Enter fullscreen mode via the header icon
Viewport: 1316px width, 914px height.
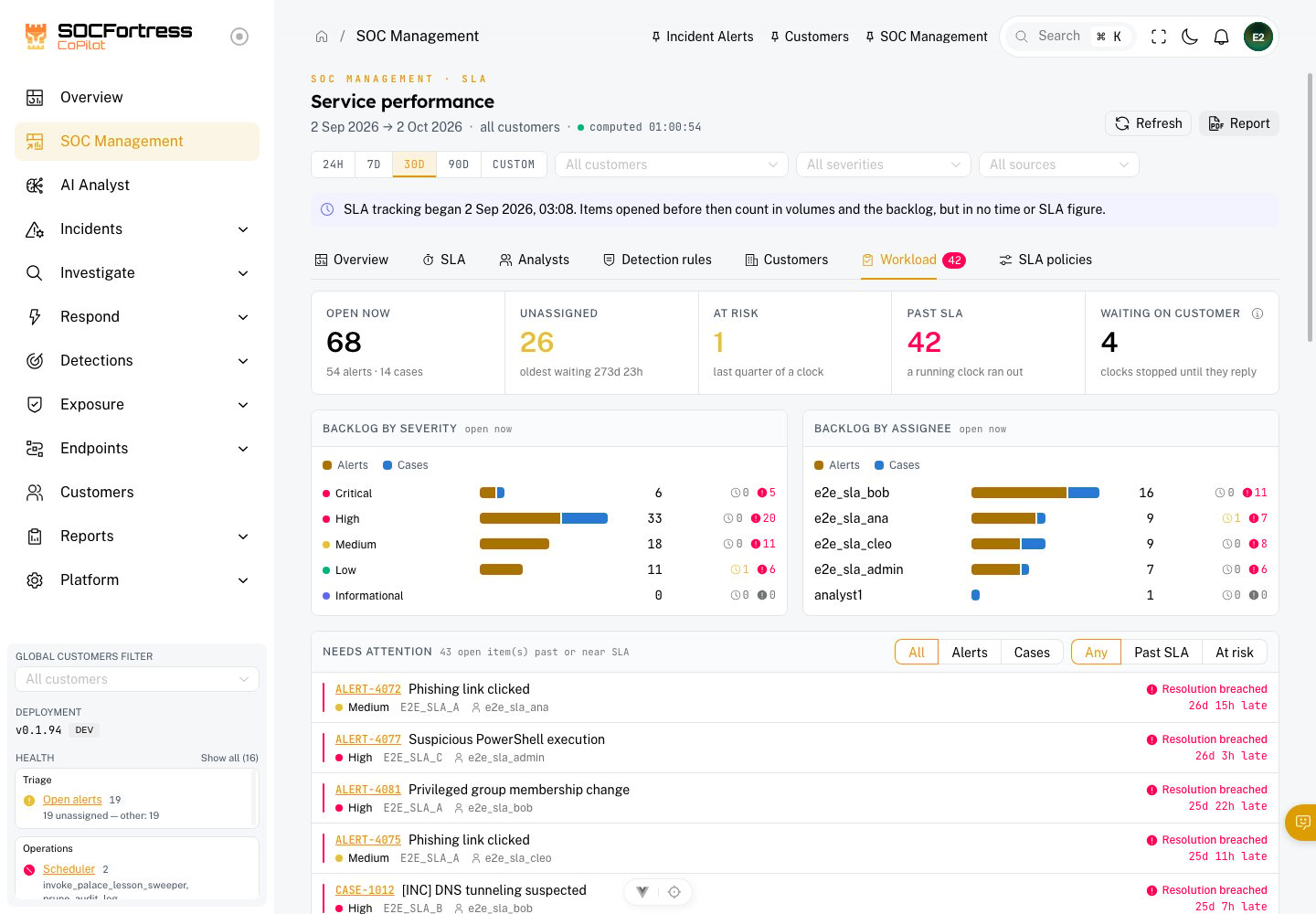click(x=1159, y=37)
